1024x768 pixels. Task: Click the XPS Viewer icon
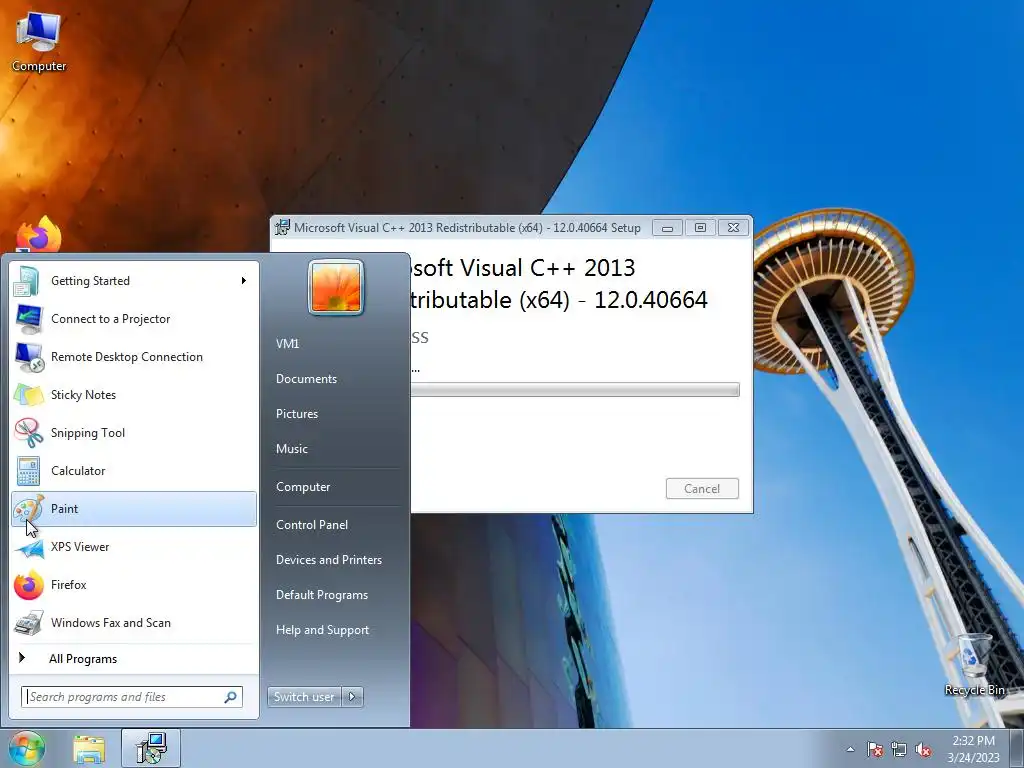coord(29,547)
